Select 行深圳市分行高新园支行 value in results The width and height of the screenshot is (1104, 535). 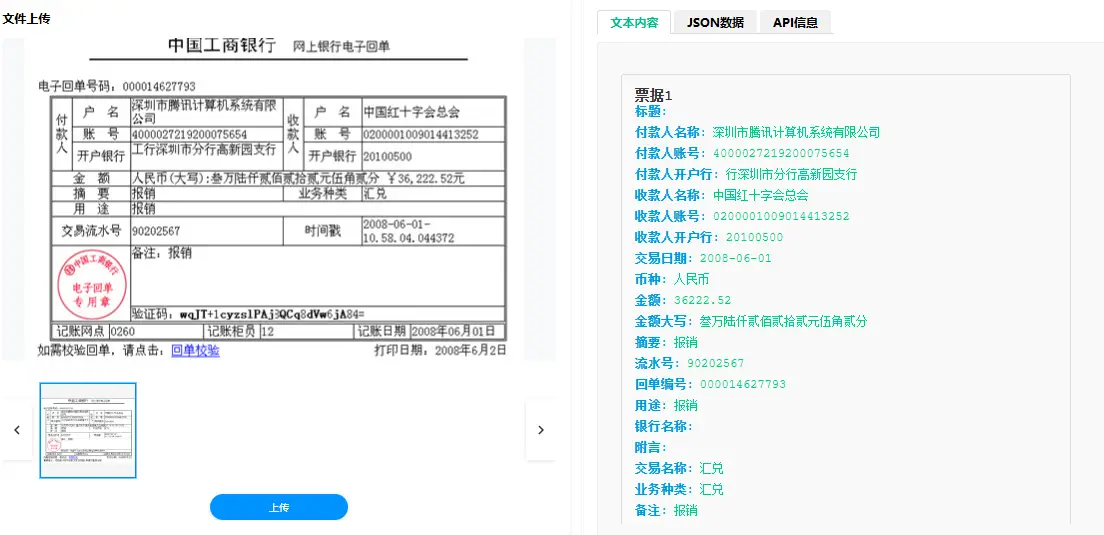click(x=791, y=175)
